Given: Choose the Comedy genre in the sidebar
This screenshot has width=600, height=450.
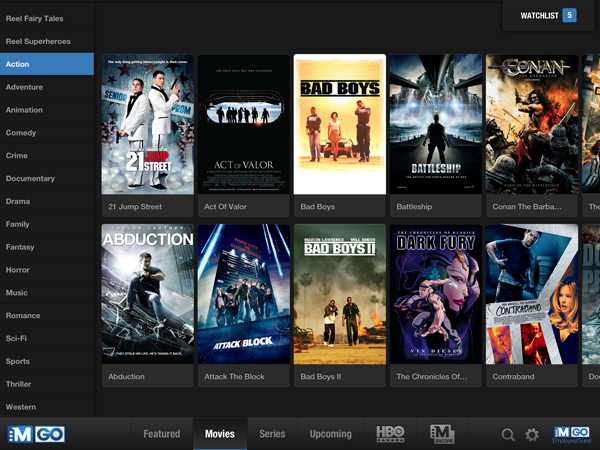Looking at the screenshot, I should coord(21,133).
